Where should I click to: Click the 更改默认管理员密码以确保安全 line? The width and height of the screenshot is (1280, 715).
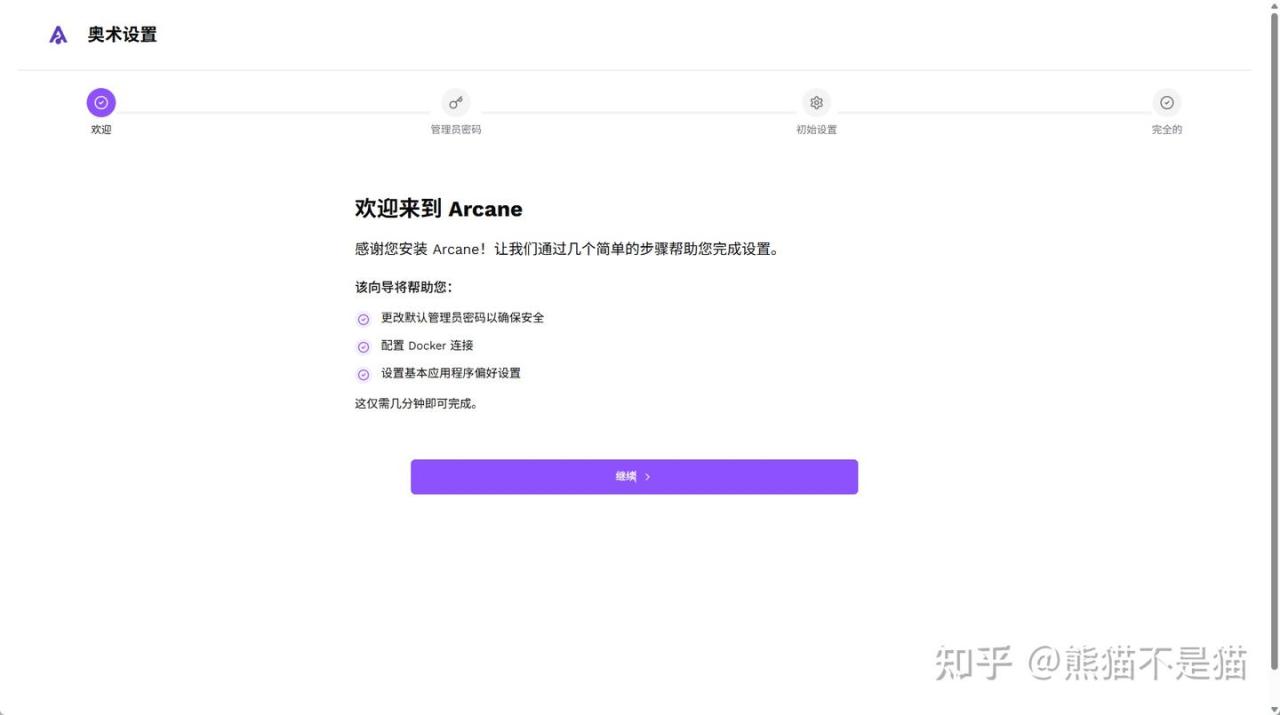[x=463, y=318]
